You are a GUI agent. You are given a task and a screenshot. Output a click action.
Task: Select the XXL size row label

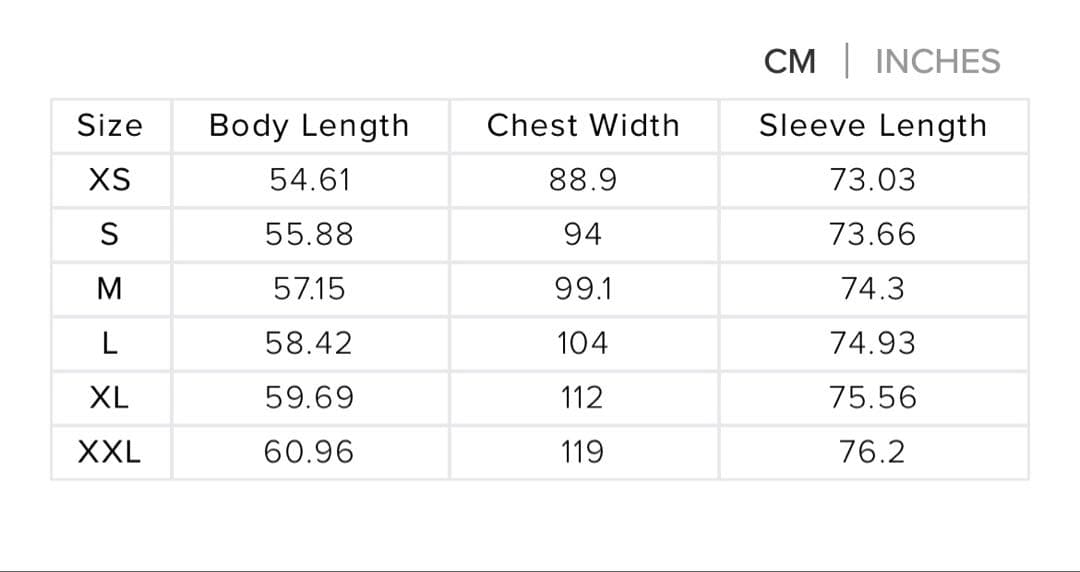click(x=110, y=453)
